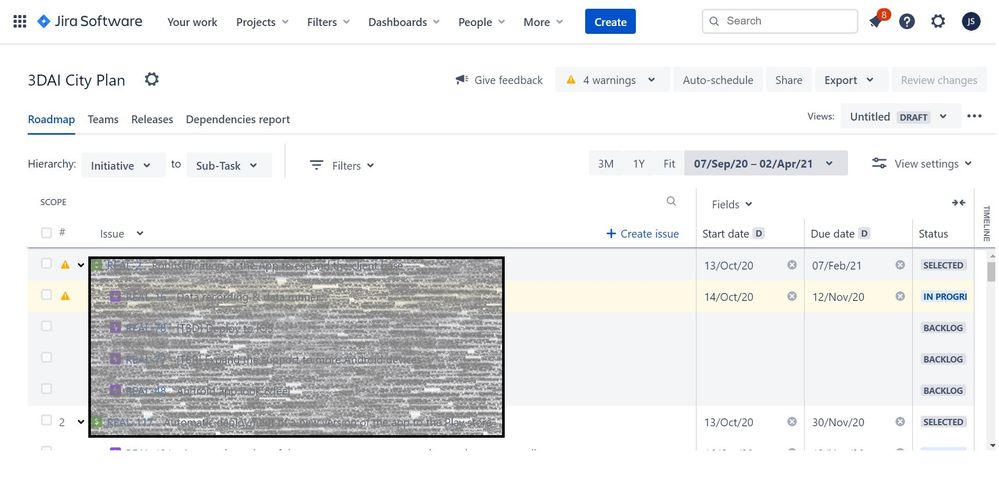Click the Give feedback megaphone icon
Viewport: 999px width, 481px height.
coord(461,80)
